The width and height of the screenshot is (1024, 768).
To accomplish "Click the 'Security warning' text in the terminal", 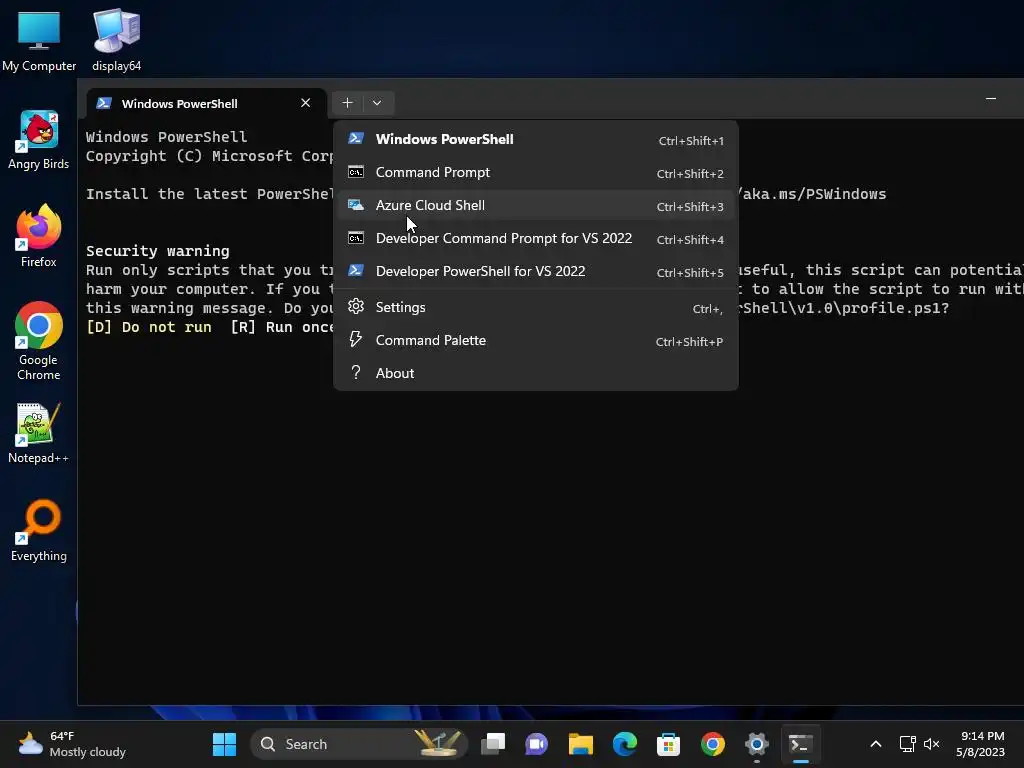I will (x=157, y=251).
